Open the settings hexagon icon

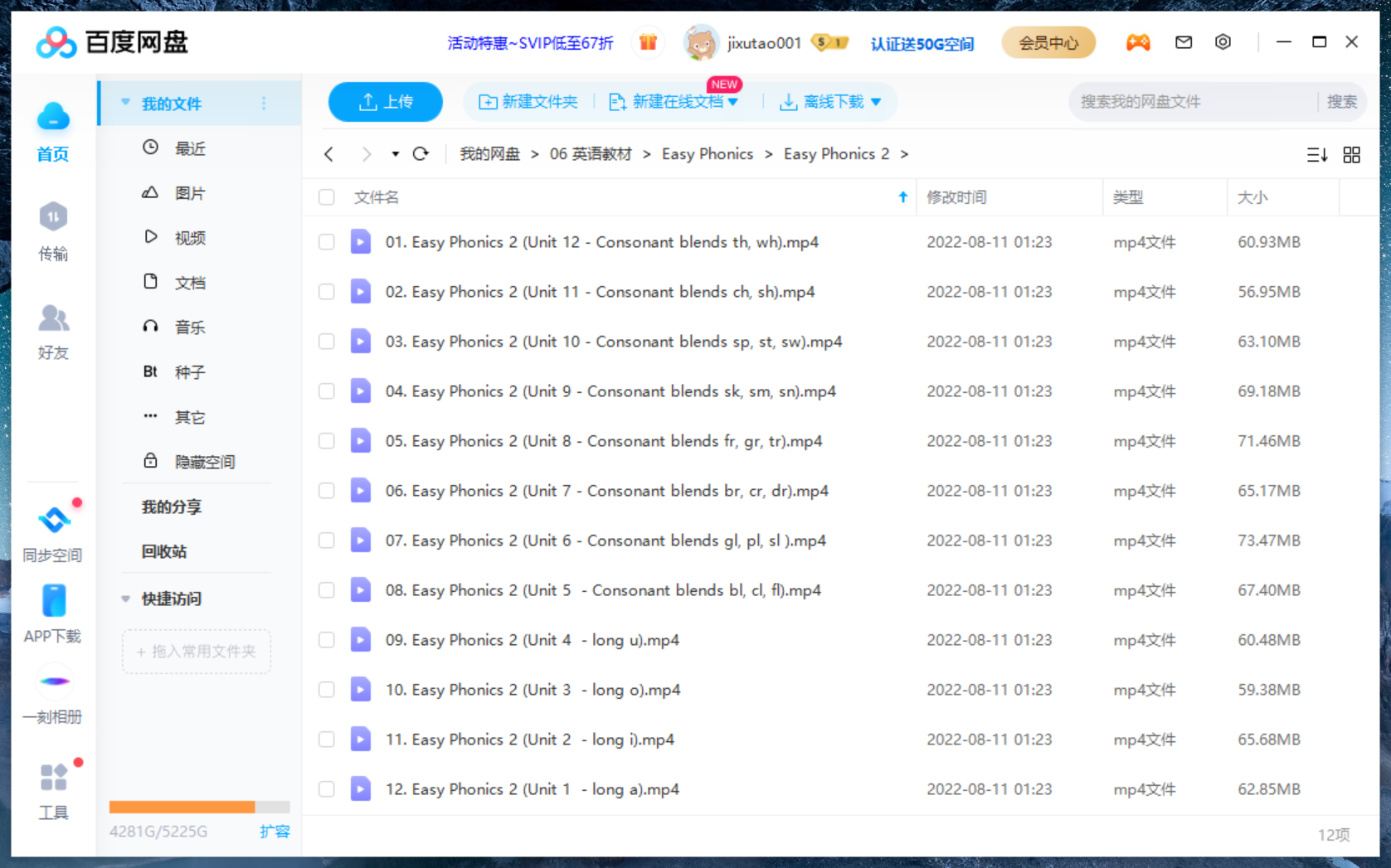(x=1223, y=42)
